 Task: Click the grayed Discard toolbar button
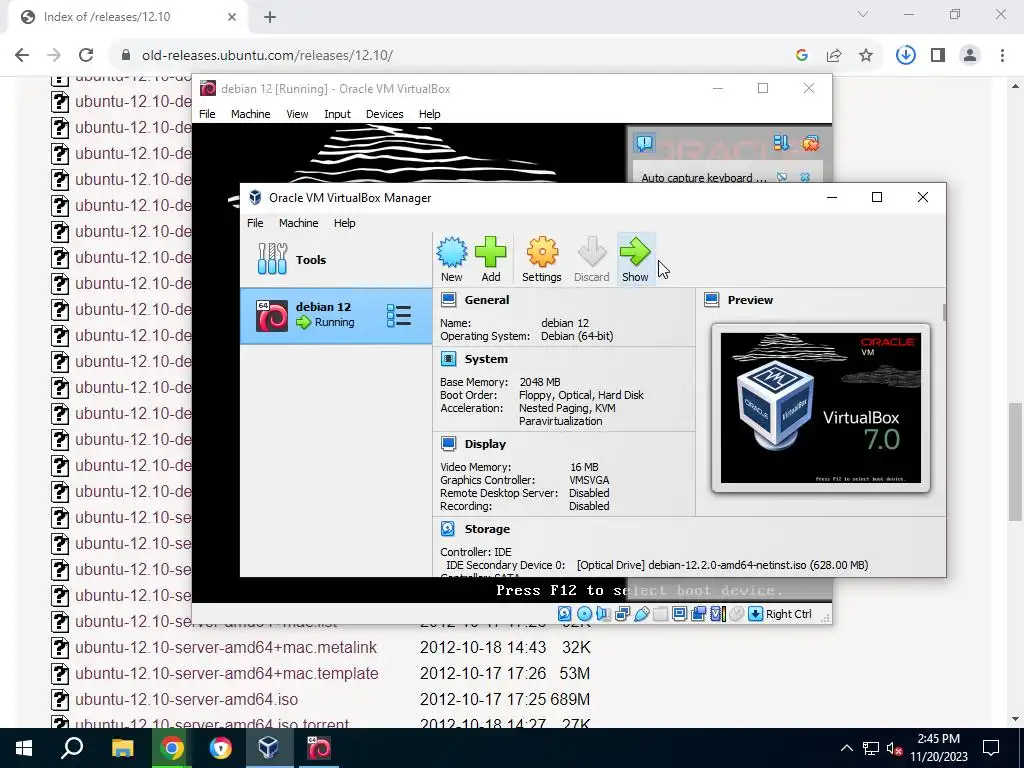tap(592, 259)
